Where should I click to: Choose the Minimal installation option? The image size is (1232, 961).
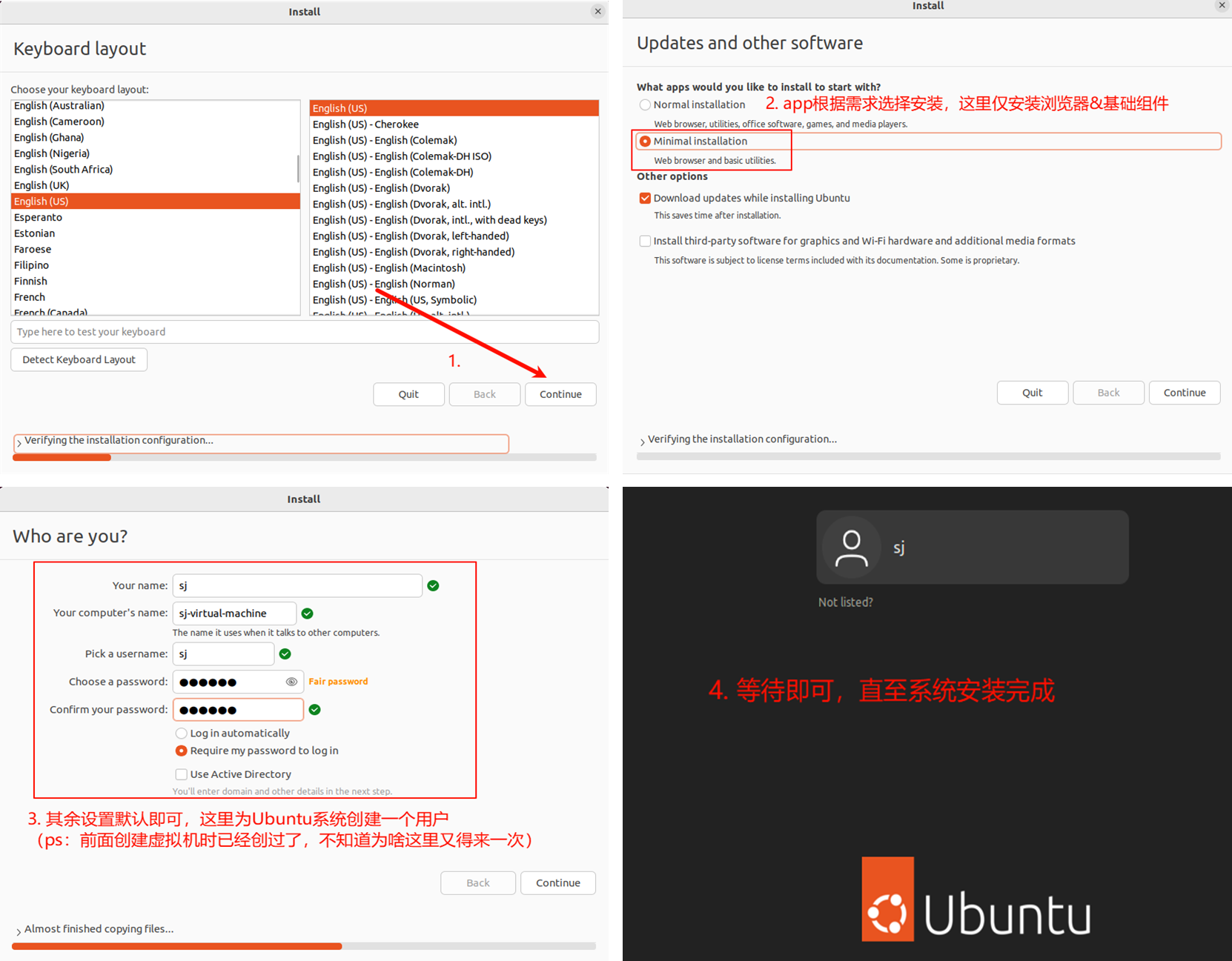(645, 141)
